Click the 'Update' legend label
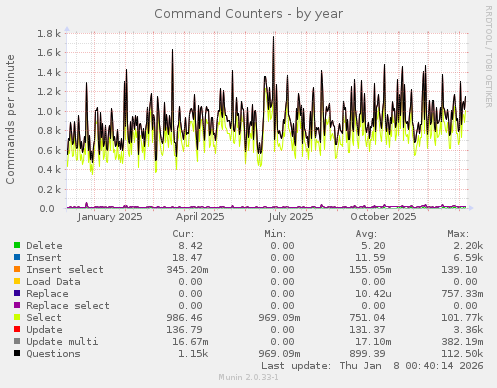This screenshot has height=388, width=497. click(x=44, y=330)
